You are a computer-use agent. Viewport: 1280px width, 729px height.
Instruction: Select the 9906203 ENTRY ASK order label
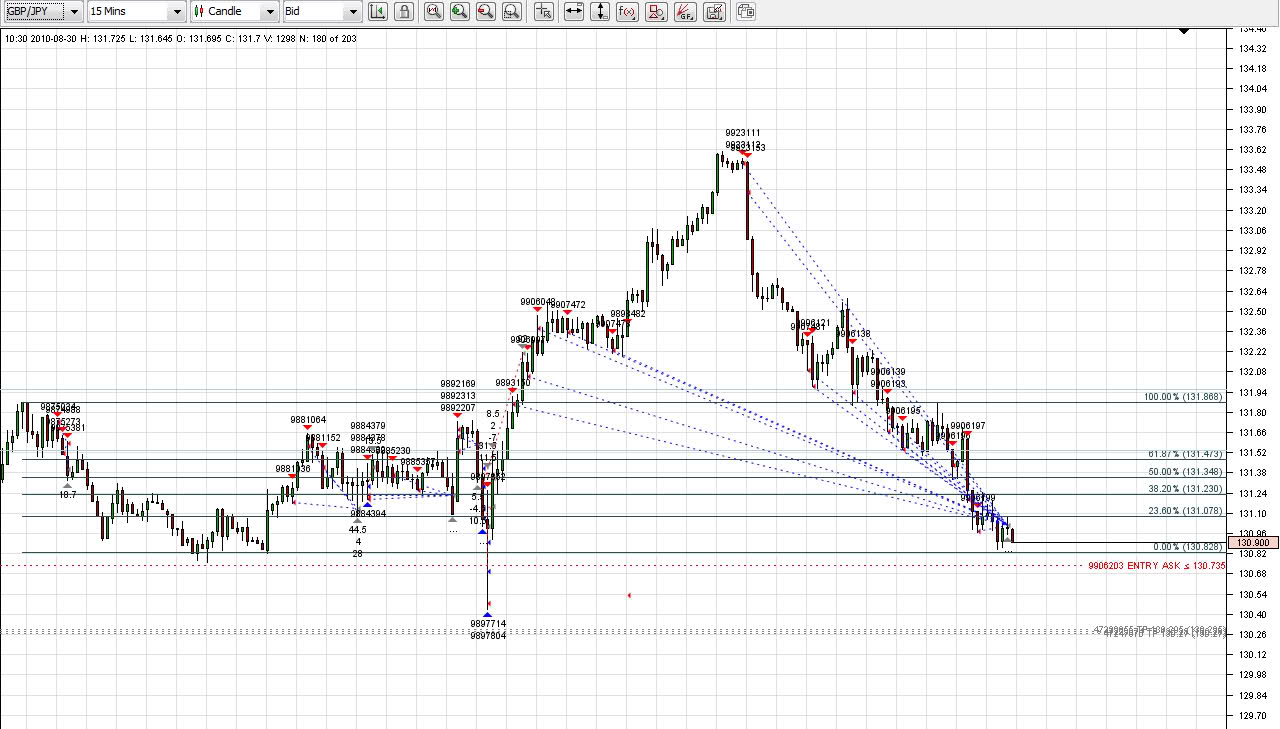pos(1156,566)
